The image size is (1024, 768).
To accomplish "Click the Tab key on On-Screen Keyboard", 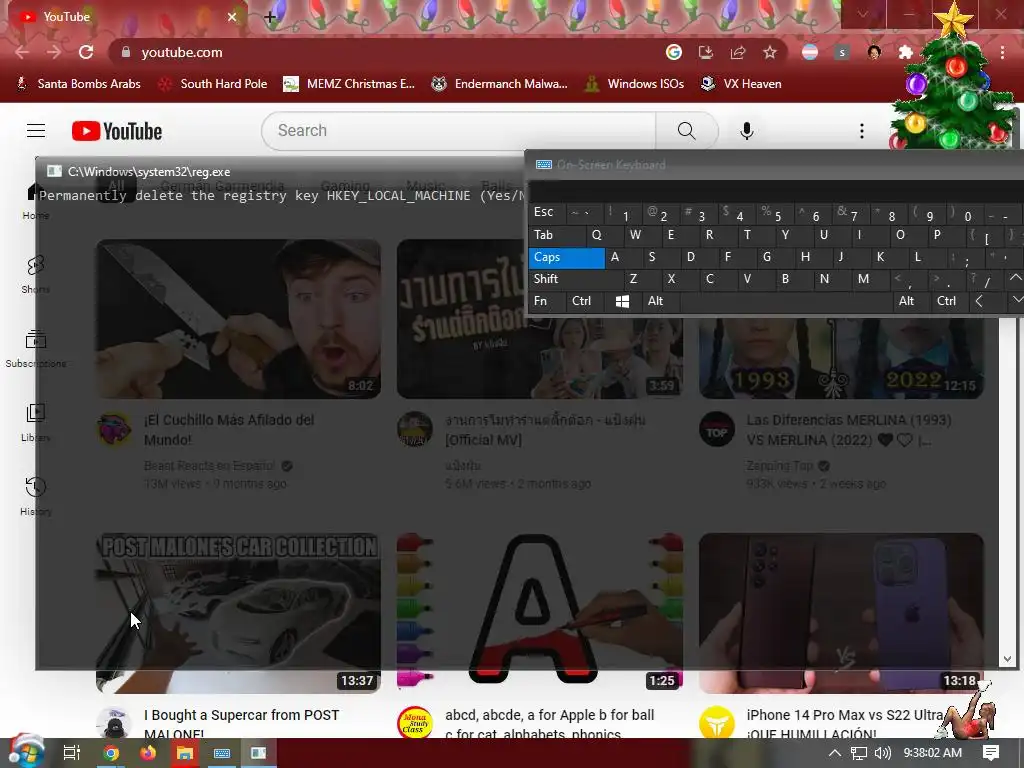I will [x=556, y=235].
